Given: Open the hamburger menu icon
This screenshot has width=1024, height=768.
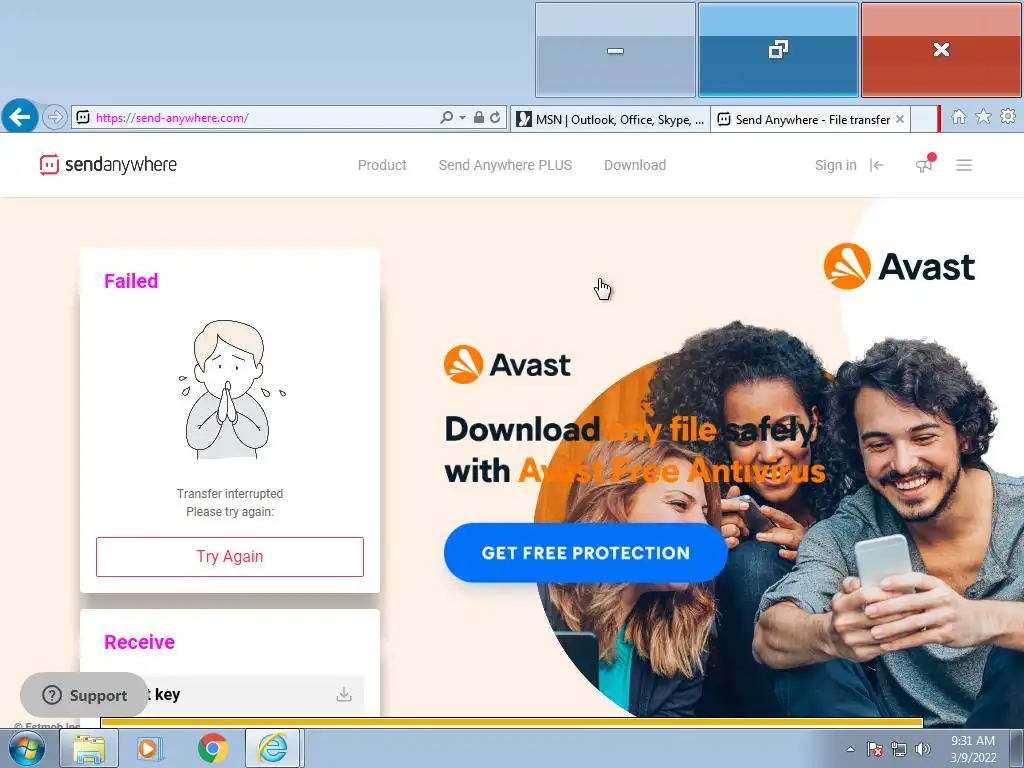Looking at the screenshot, I should (964, 165).
